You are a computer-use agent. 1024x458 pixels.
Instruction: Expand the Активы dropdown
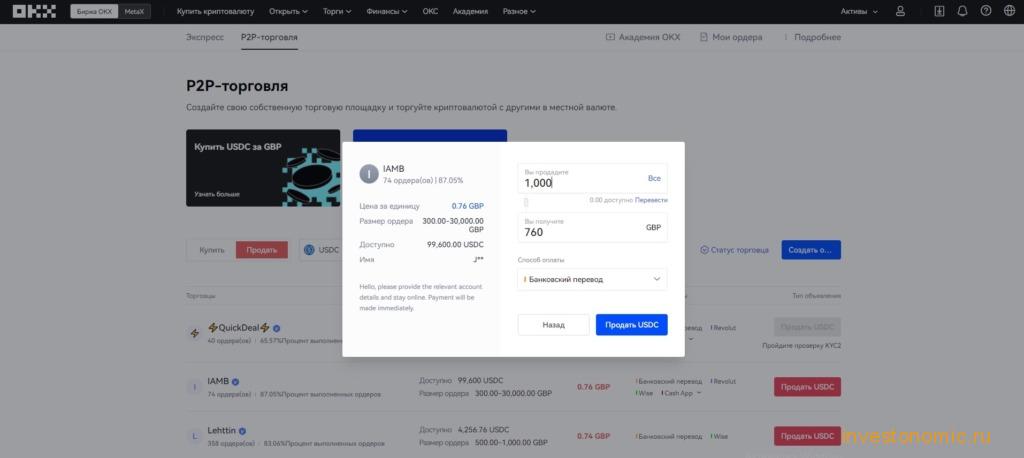coord(859,11)
